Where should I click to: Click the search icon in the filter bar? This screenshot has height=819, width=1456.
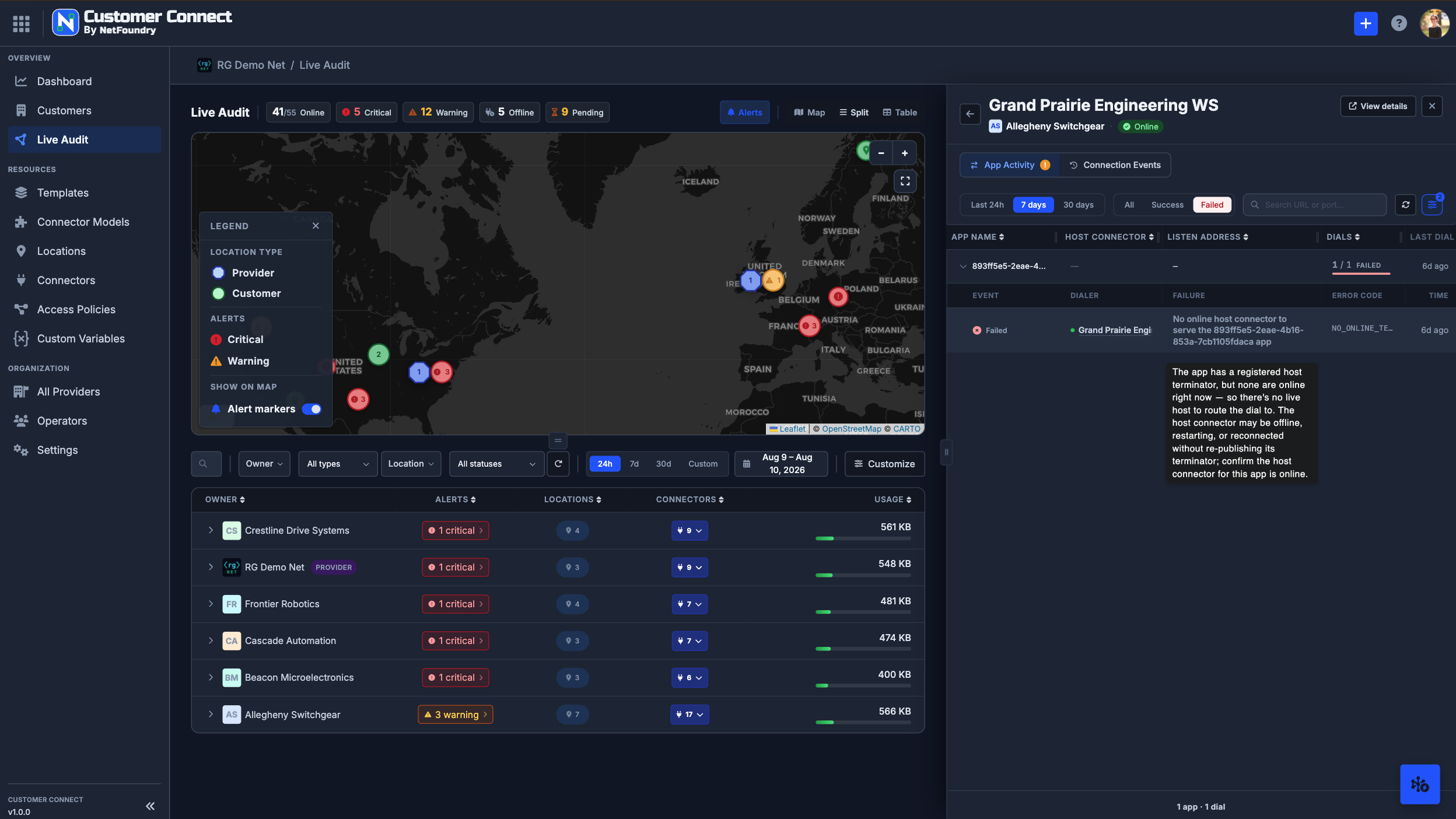point(204,464)
